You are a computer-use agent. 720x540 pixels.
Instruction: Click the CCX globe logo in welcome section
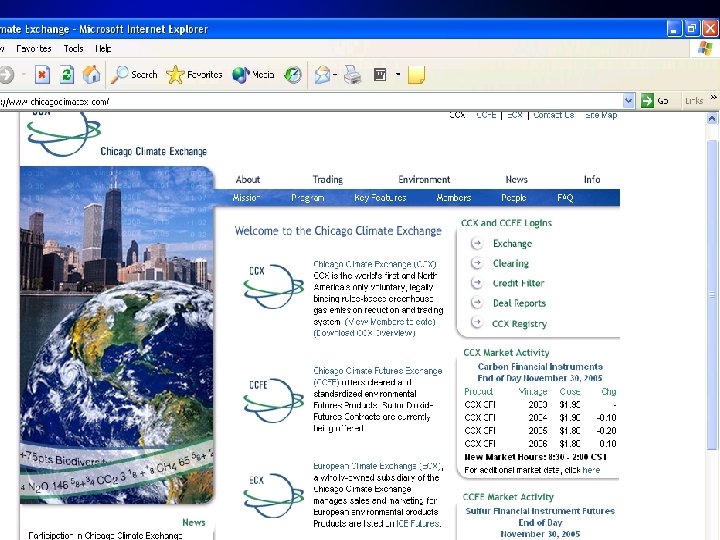click(274, 286)
